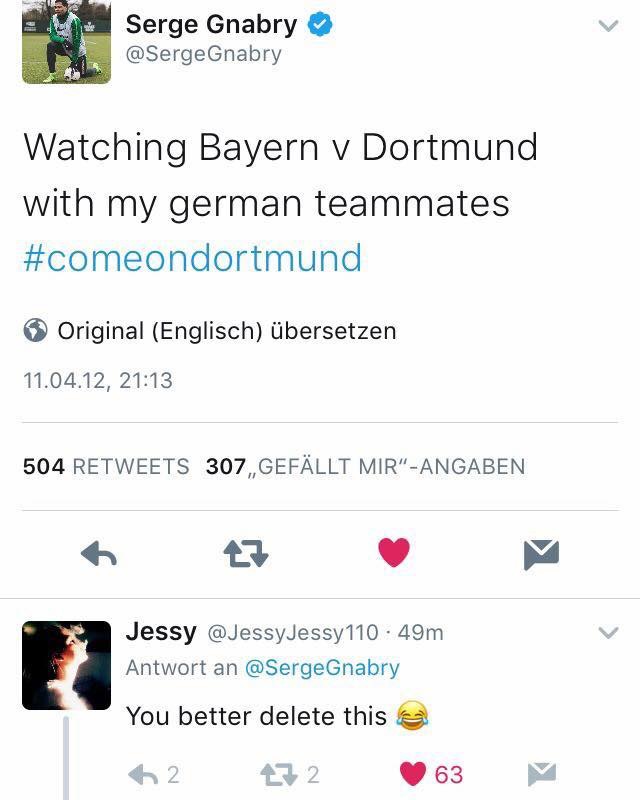
Task: Open dropdown chevron on Jessy's reply
Action: tap(608, 633)
